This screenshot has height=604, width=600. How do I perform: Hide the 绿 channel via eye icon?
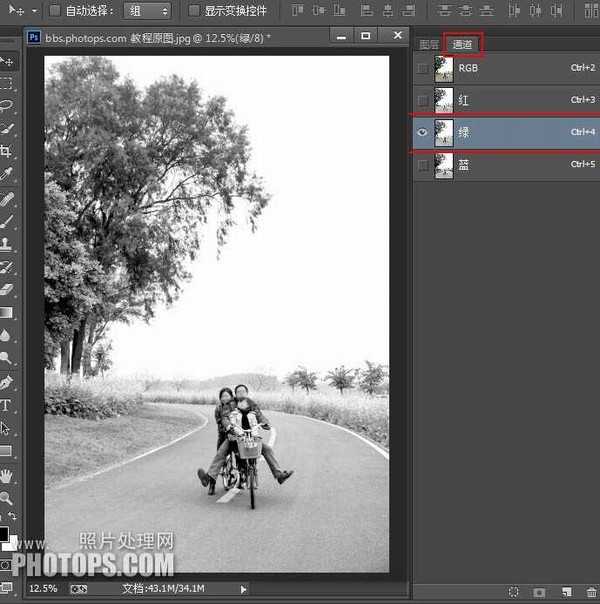(422, 133)
